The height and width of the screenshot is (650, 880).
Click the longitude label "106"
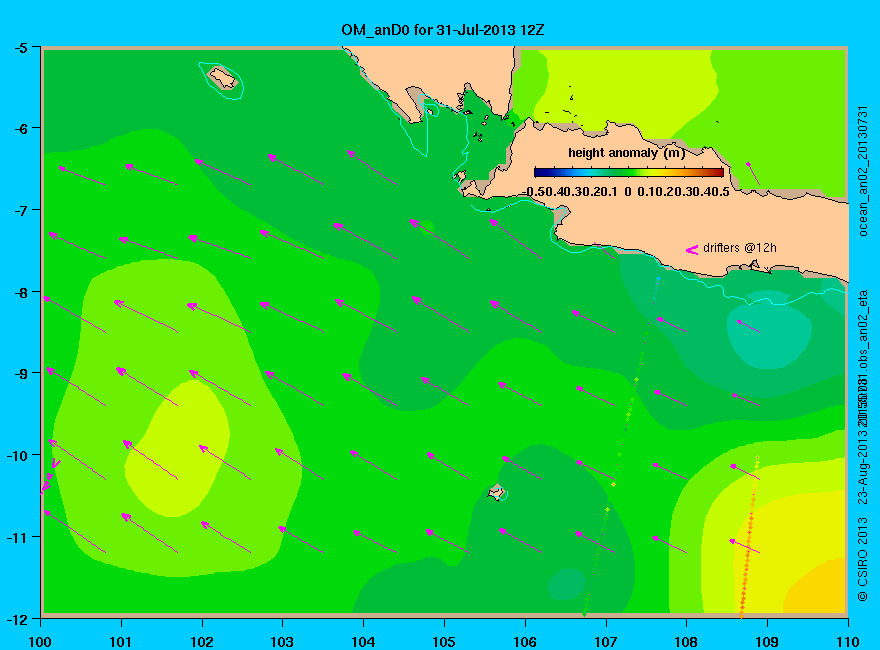(x=525, y=642)
